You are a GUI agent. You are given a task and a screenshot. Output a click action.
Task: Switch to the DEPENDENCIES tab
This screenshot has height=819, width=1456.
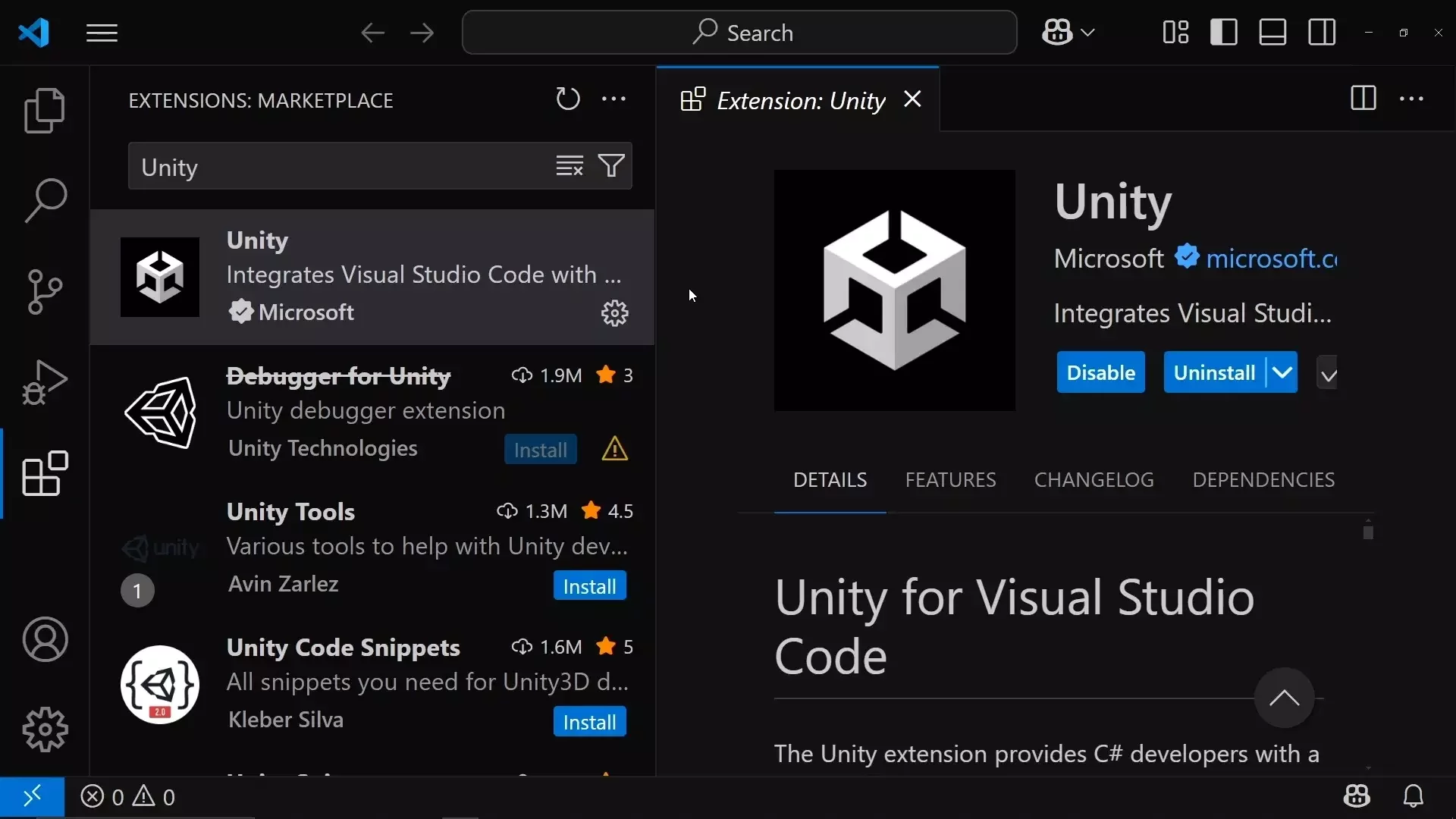pos(1263,480)
